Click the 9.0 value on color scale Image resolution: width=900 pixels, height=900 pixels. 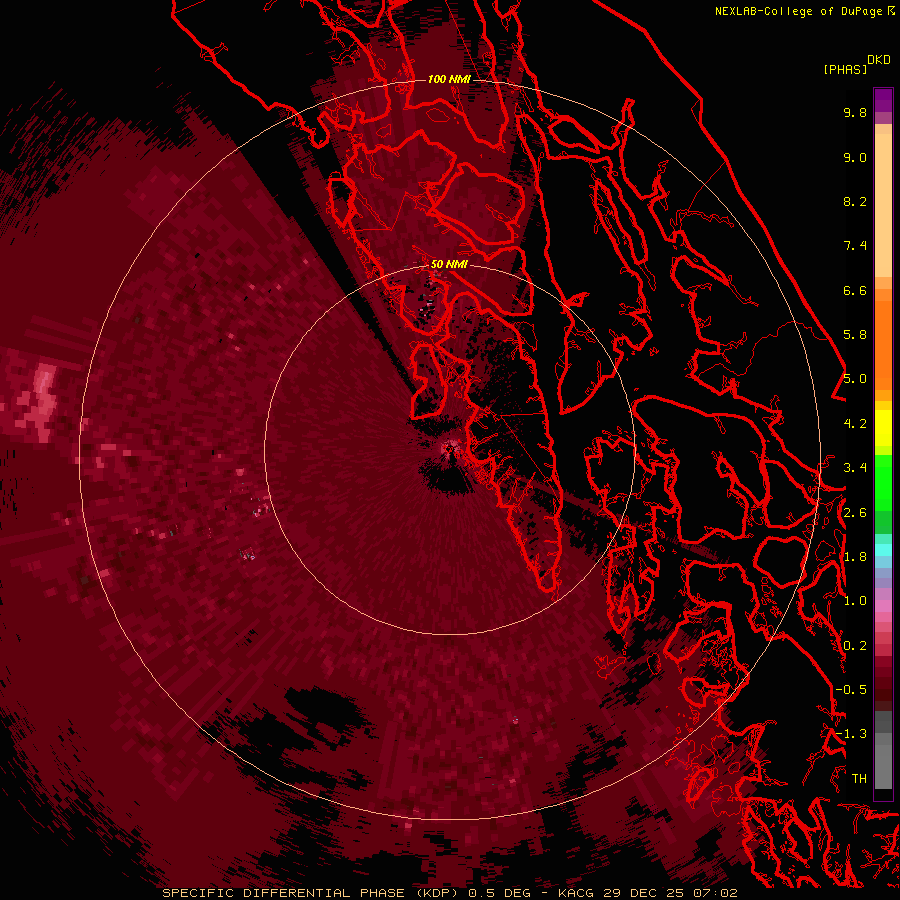point(855,157)
